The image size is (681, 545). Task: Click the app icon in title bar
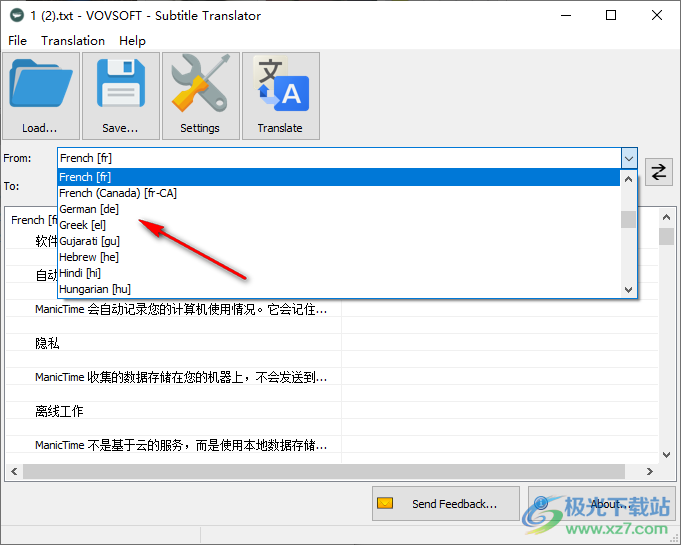pyautogui.click(x=17, y=16)
